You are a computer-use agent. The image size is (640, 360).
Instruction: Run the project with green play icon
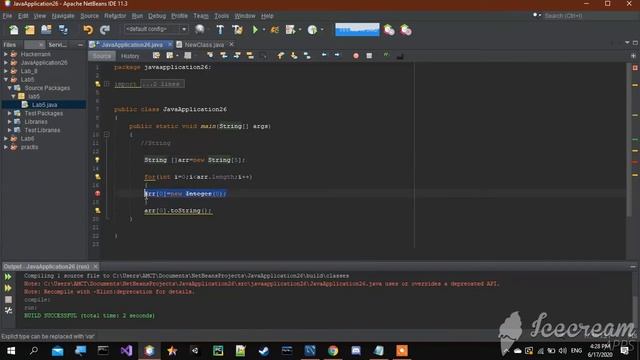point(255,30)
